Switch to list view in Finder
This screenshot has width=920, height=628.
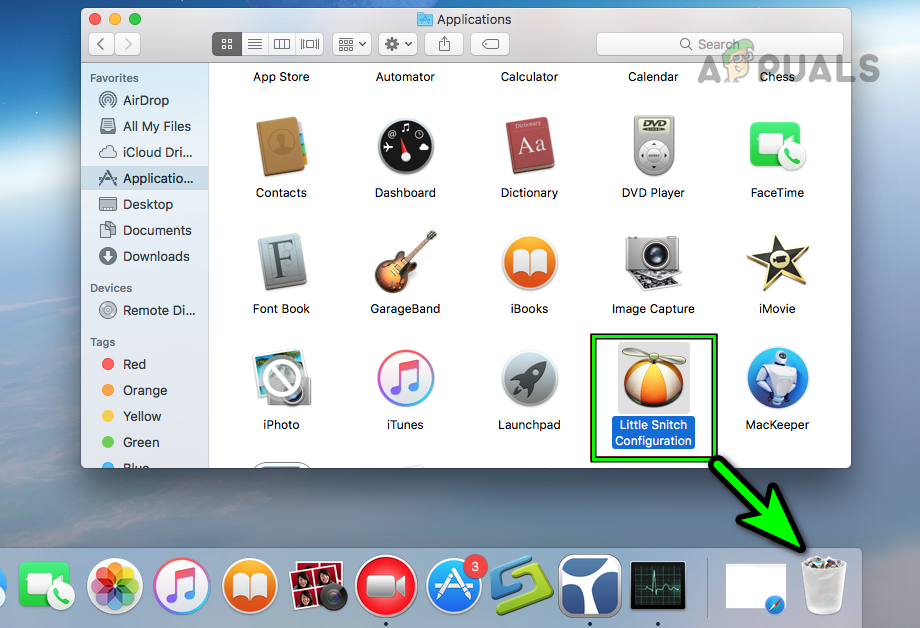pyautogui.click(x=254, y=44)
